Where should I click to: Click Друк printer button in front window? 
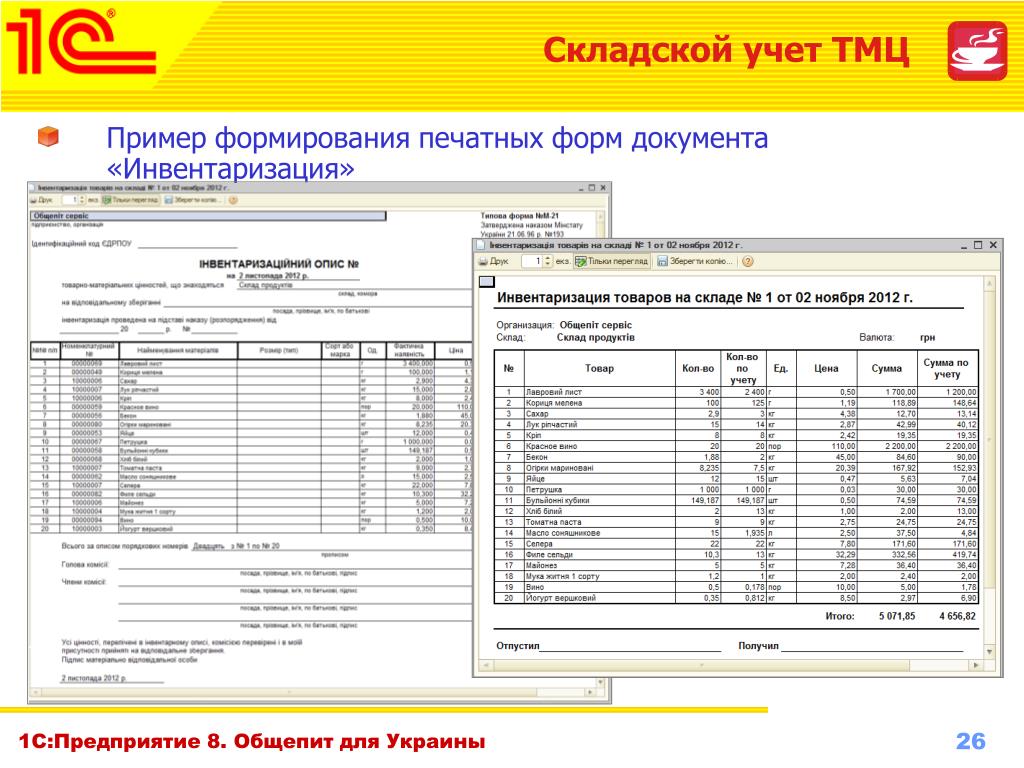[493, 261]
